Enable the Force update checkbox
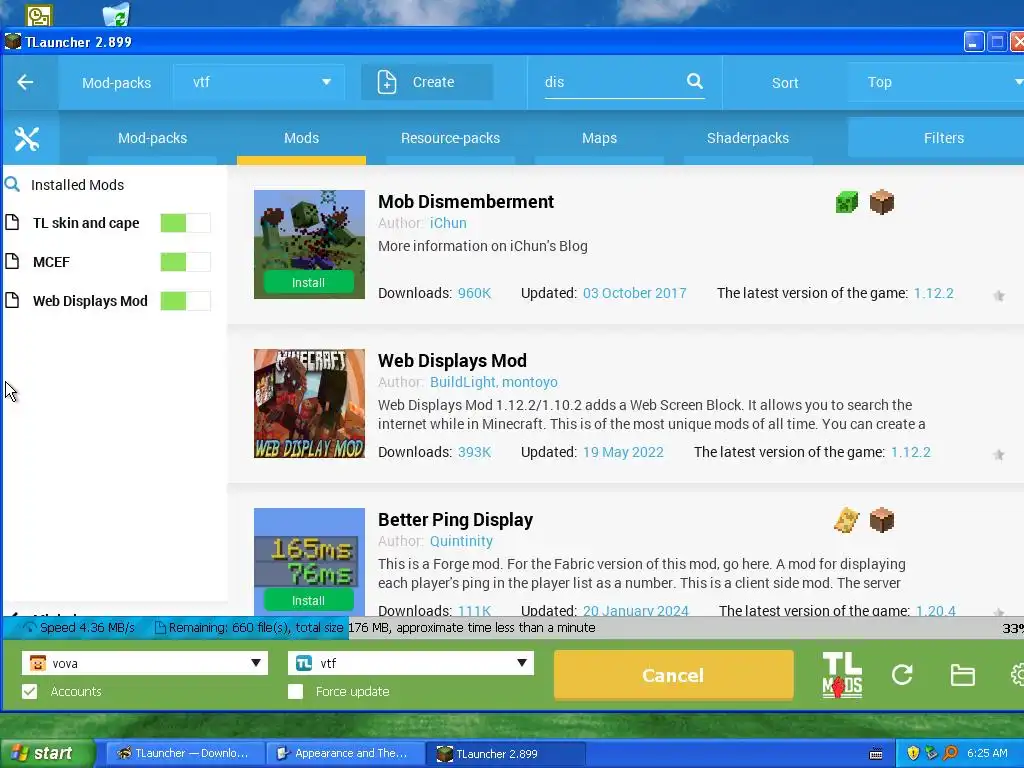The height and width of the screenshot is (768, 1024). click(295, 692)
